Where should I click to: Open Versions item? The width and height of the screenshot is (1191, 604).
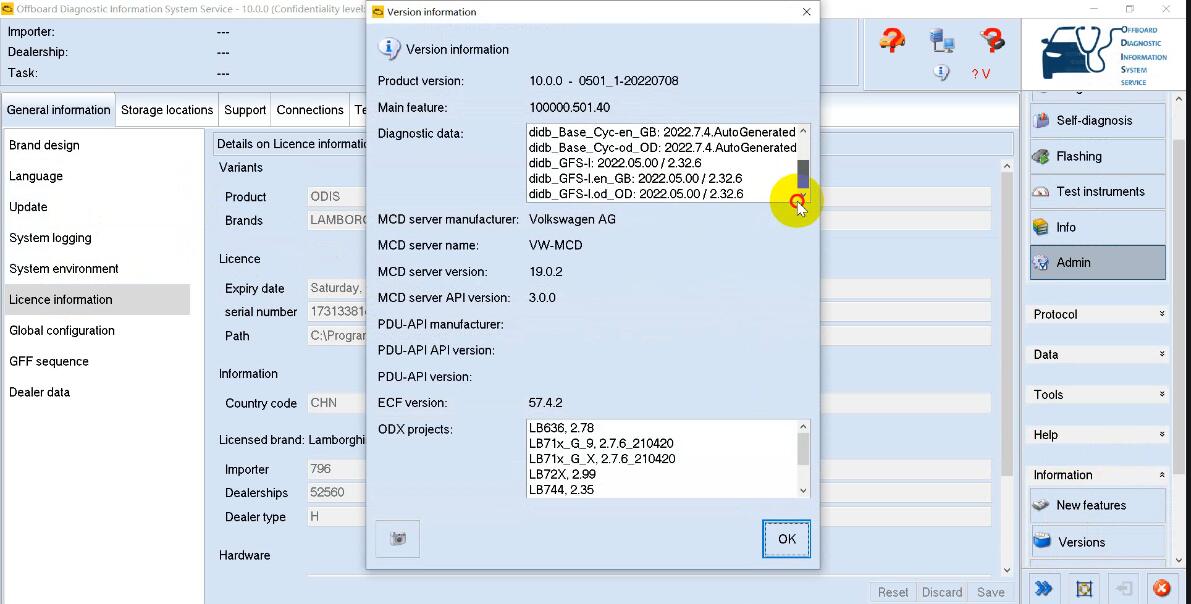pos(1098,542)
